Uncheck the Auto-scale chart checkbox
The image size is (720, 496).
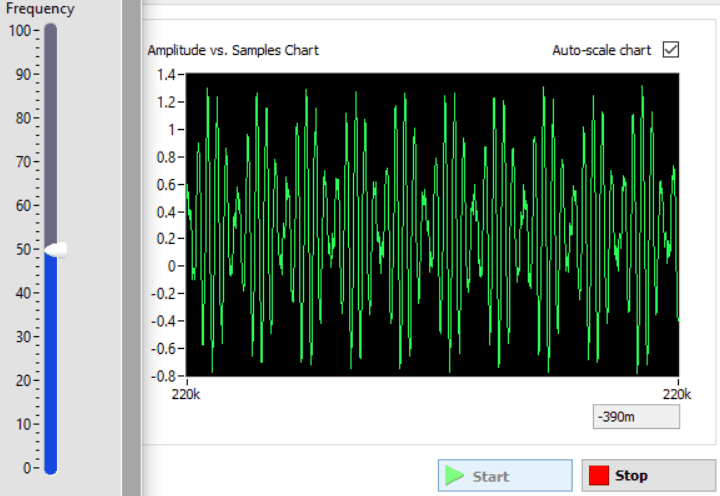pyautogui.click(x=671, y=50)
